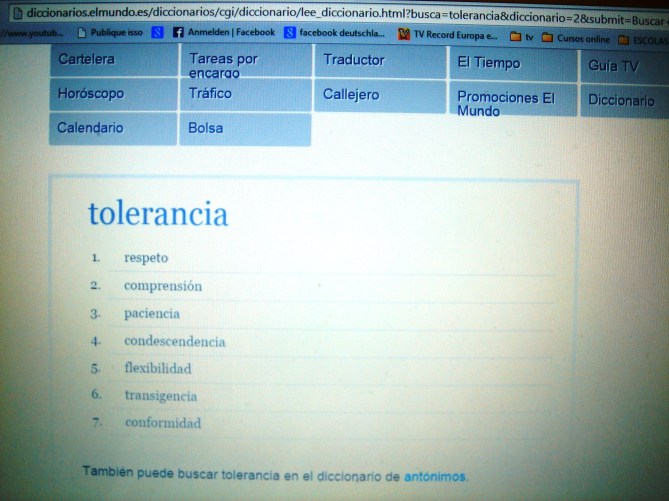Open the Traductor page

pyautogui.click(x=354, y=61)
